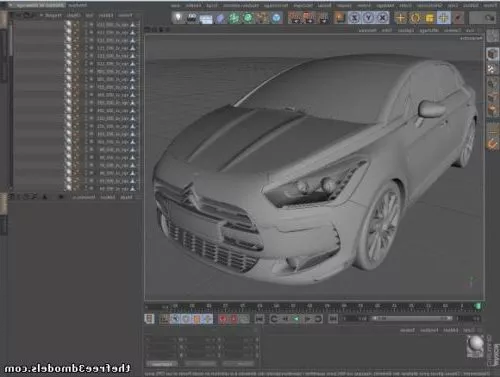The image size is (500, 377).
Task: Click the Render View clapper icon
Action: coord(323,18)
